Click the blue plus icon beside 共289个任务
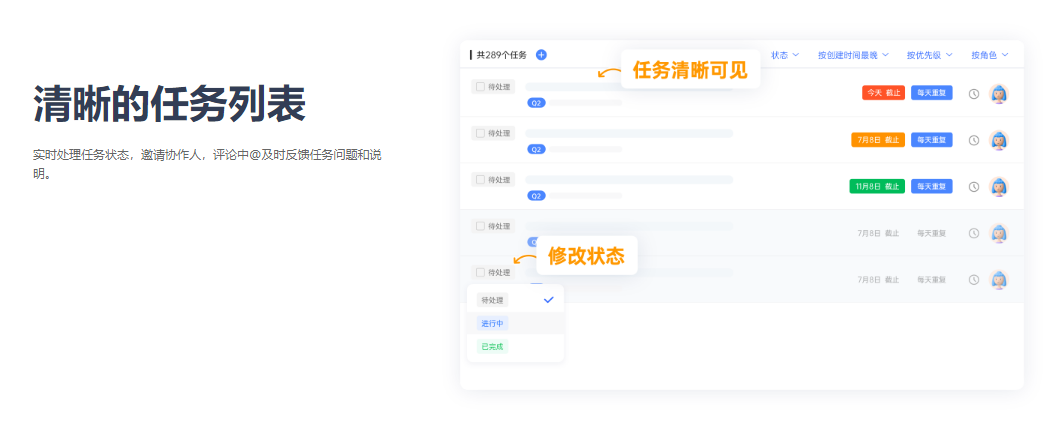This screenshot has height=422, width=1050. pyautogui.click(x=541, y=55)
